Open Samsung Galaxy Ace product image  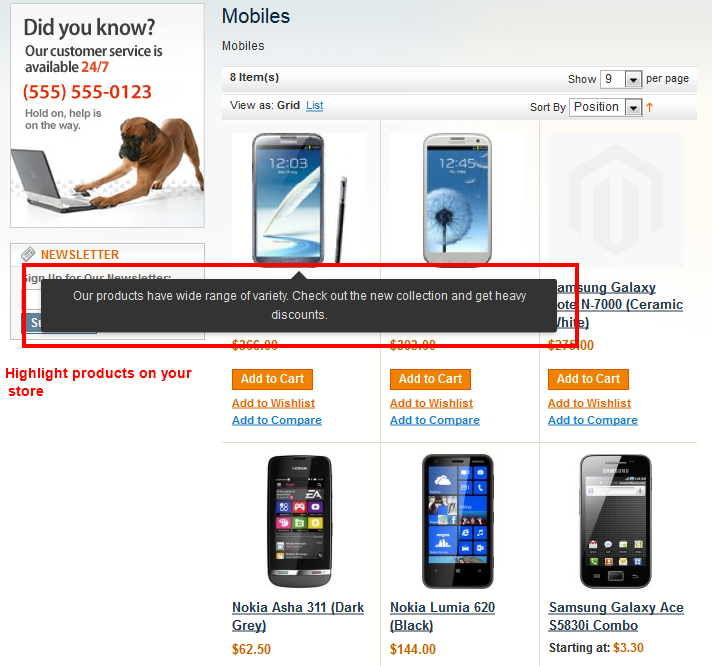(615, 521)
